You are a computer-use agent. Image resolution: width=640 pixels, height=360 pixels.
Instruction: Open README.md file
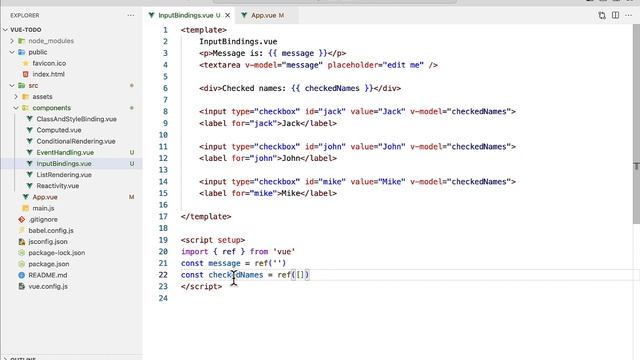pyautogui.click(x=48, y=275)
